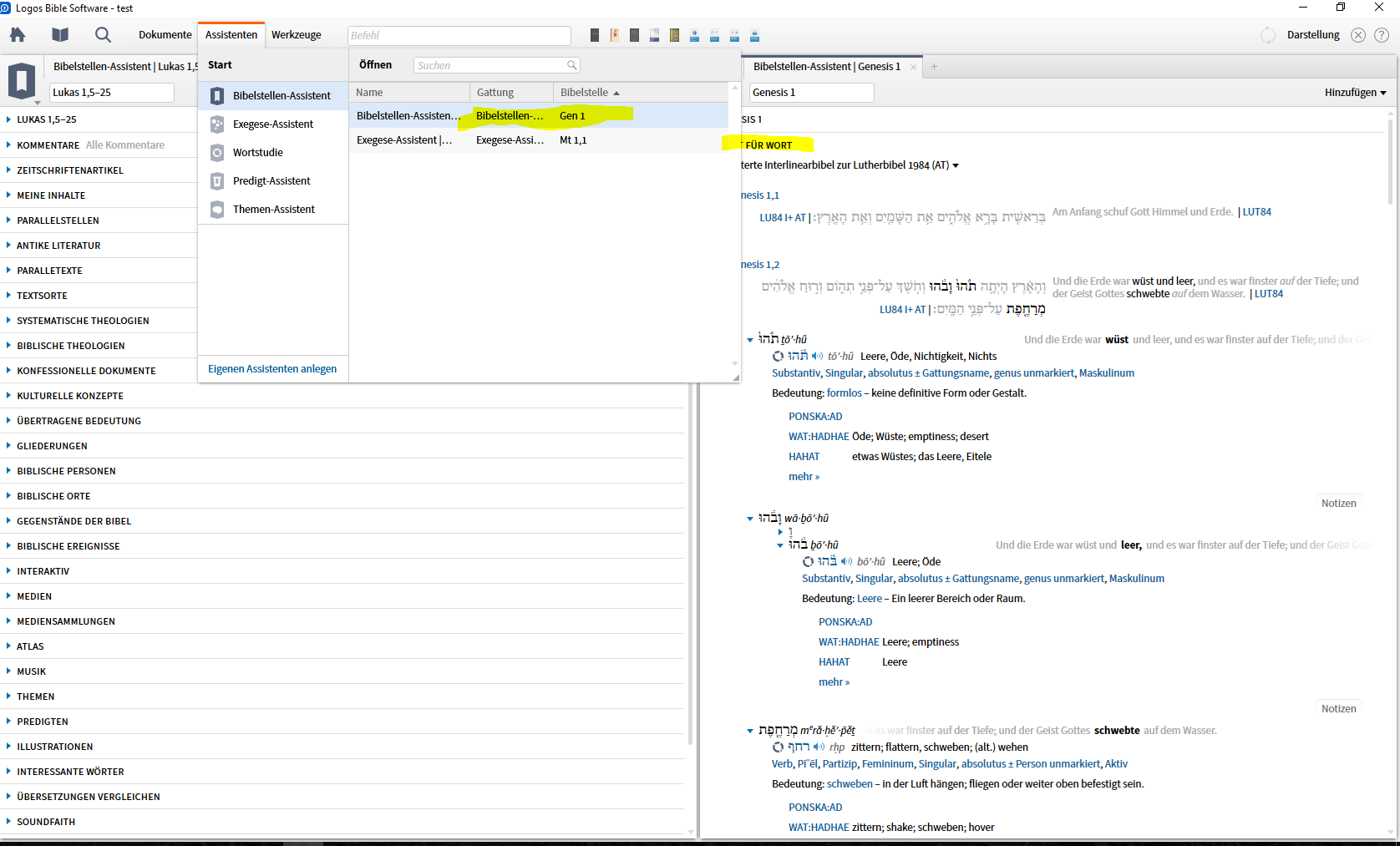The image size is (1400, 846).
Task: Collapse the mᵉrǎ·ḥě'·pěṯ word entry
Action: pos(749,731)
